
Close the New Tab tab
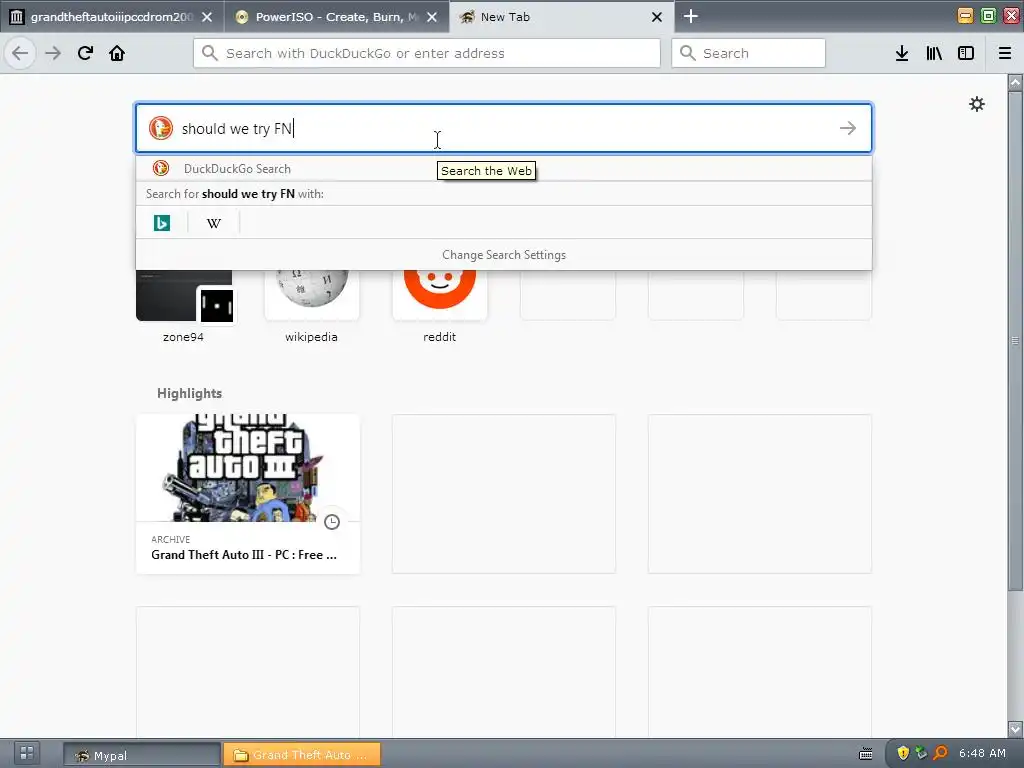tap(657, 17)
